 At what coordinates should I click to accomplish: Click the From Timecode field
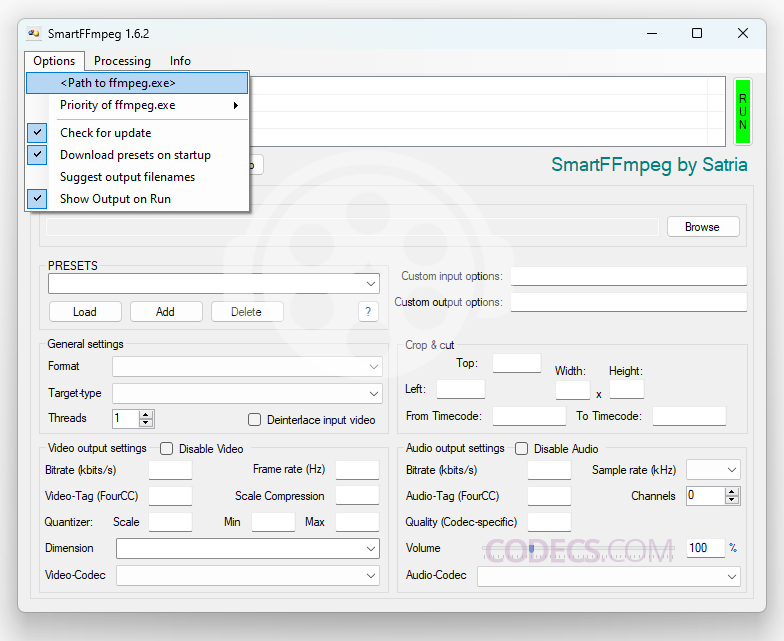529,416
